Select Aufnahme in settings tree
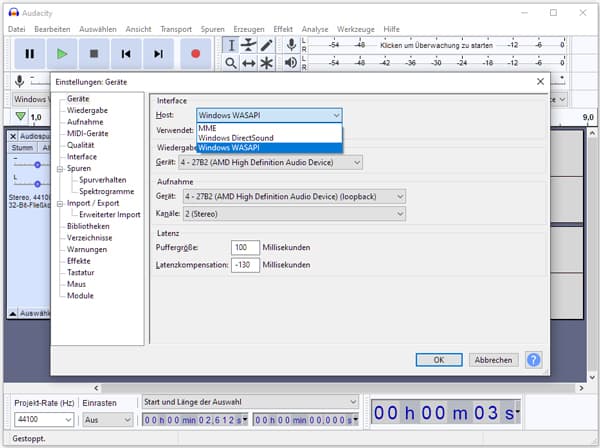 coord(85,122)
